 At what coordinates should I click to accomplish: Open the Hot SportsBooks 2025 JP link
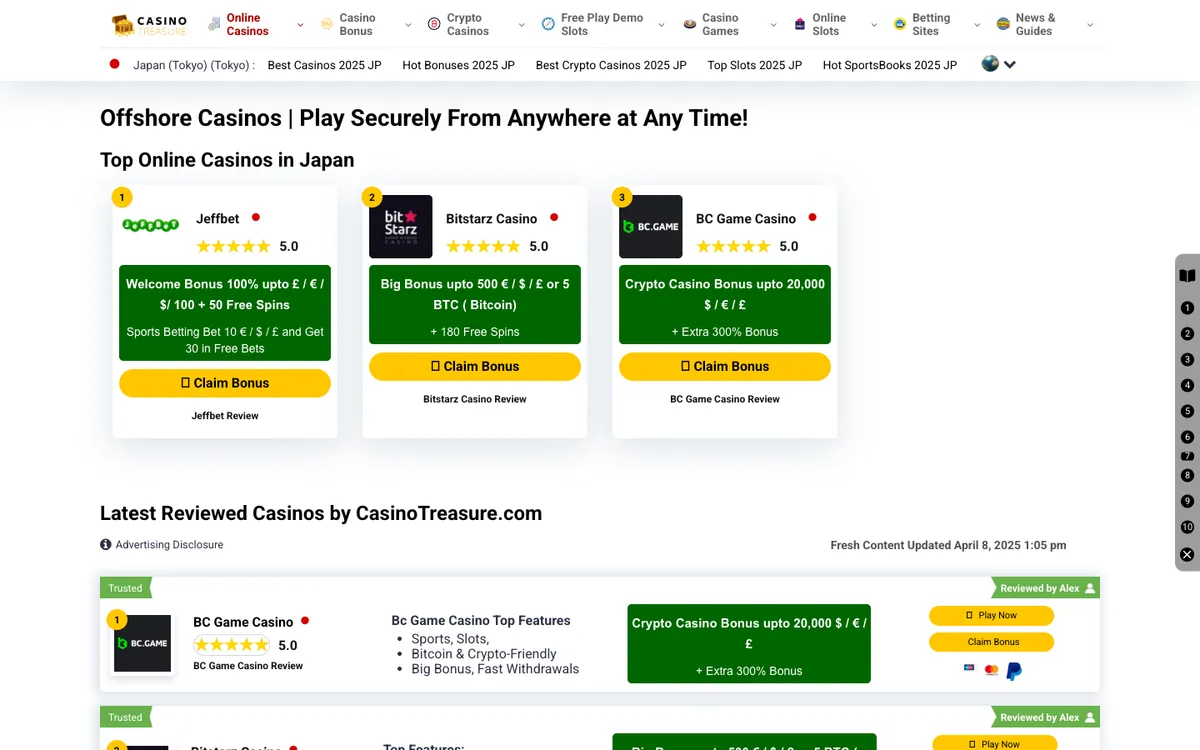click(x=890, y=65)
